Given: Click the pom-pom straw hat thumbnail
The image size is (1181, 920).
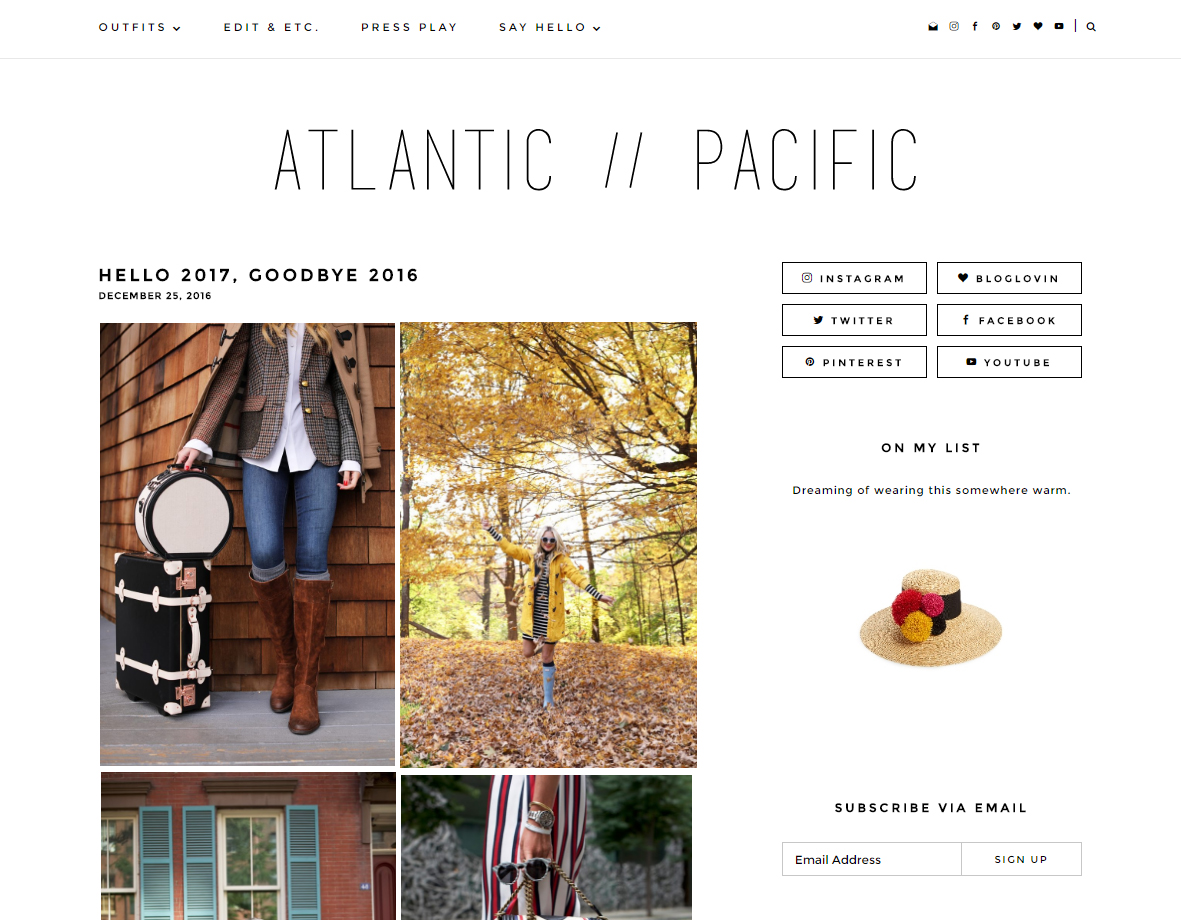Looking at the screenshot, I should pos(931,618).
